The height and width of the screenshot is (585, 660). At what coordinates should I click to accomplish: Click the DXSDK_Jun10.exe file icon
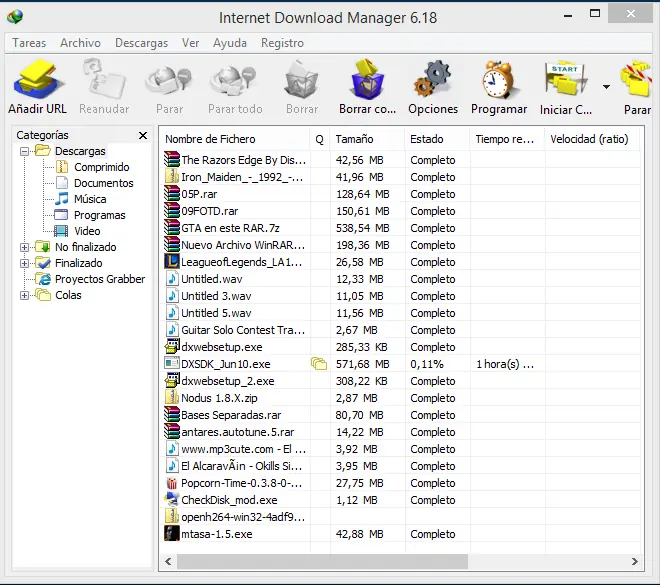pyautogui.click(x=172, y=364)
